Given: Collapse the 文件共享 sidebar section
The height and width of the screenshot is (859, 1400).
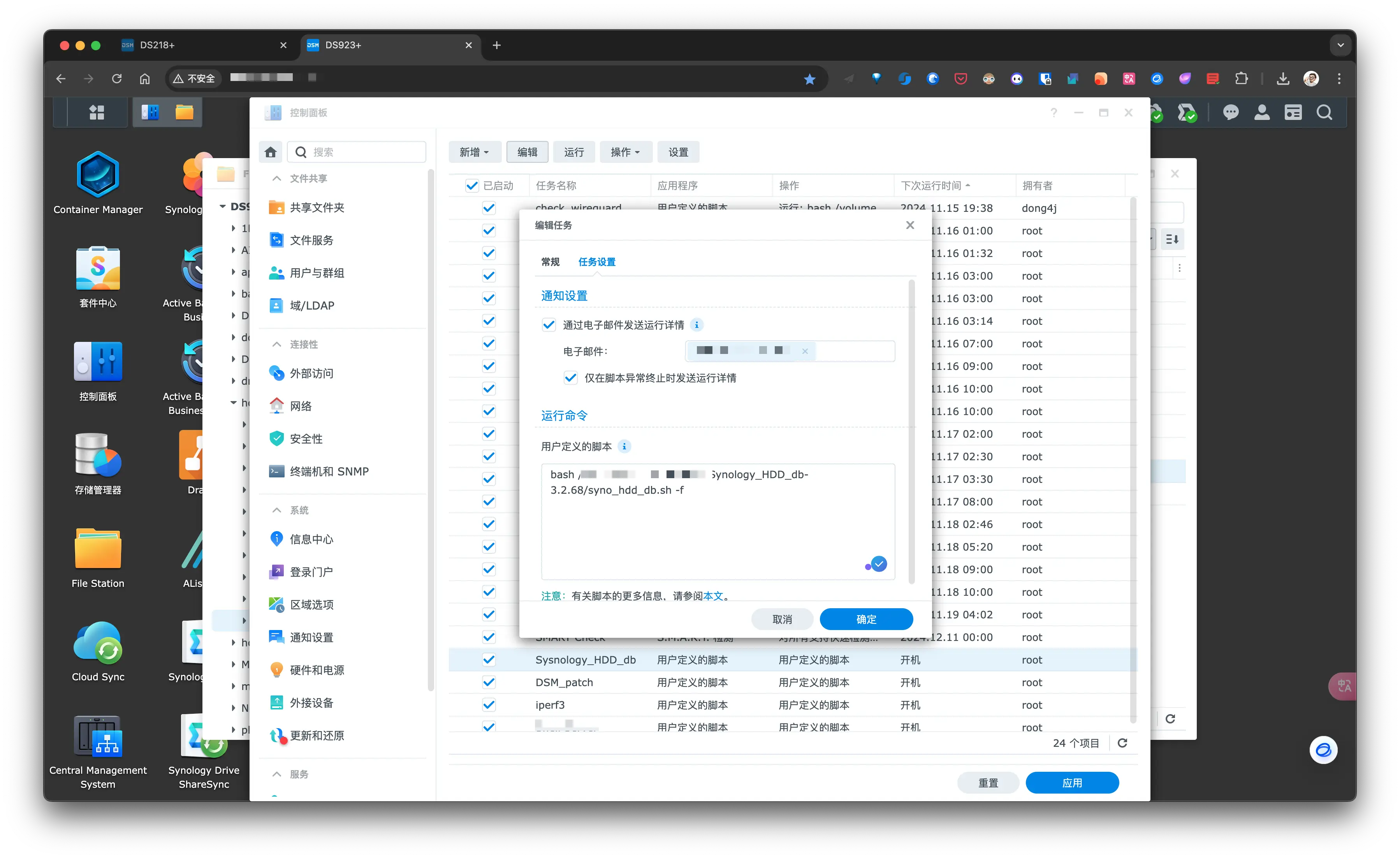Looking at the screenshot, I should [x=277, y=178].
